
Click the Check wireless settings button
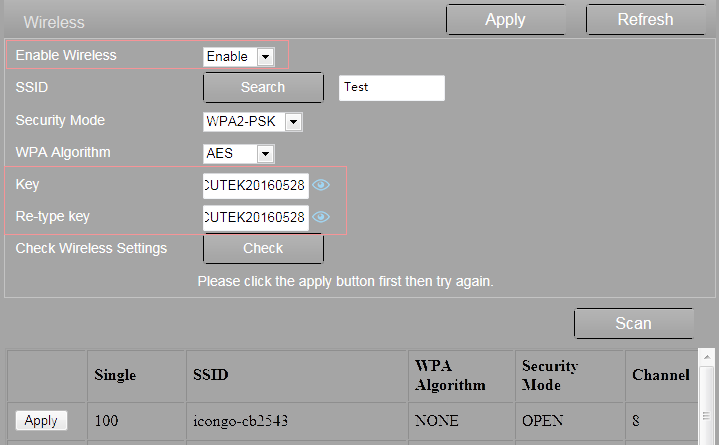[x=263, y=248]
